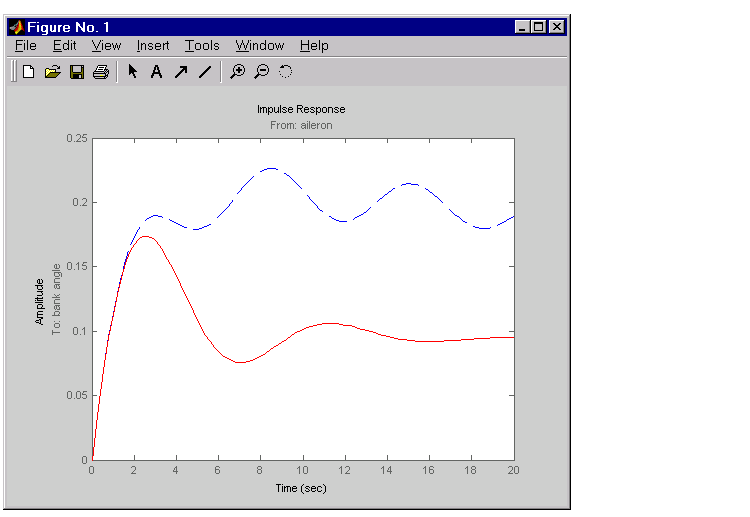Select the Add Arrow tool
This screenshot has width=750, height=517.
pyautogui.click(x=181, y=72)
